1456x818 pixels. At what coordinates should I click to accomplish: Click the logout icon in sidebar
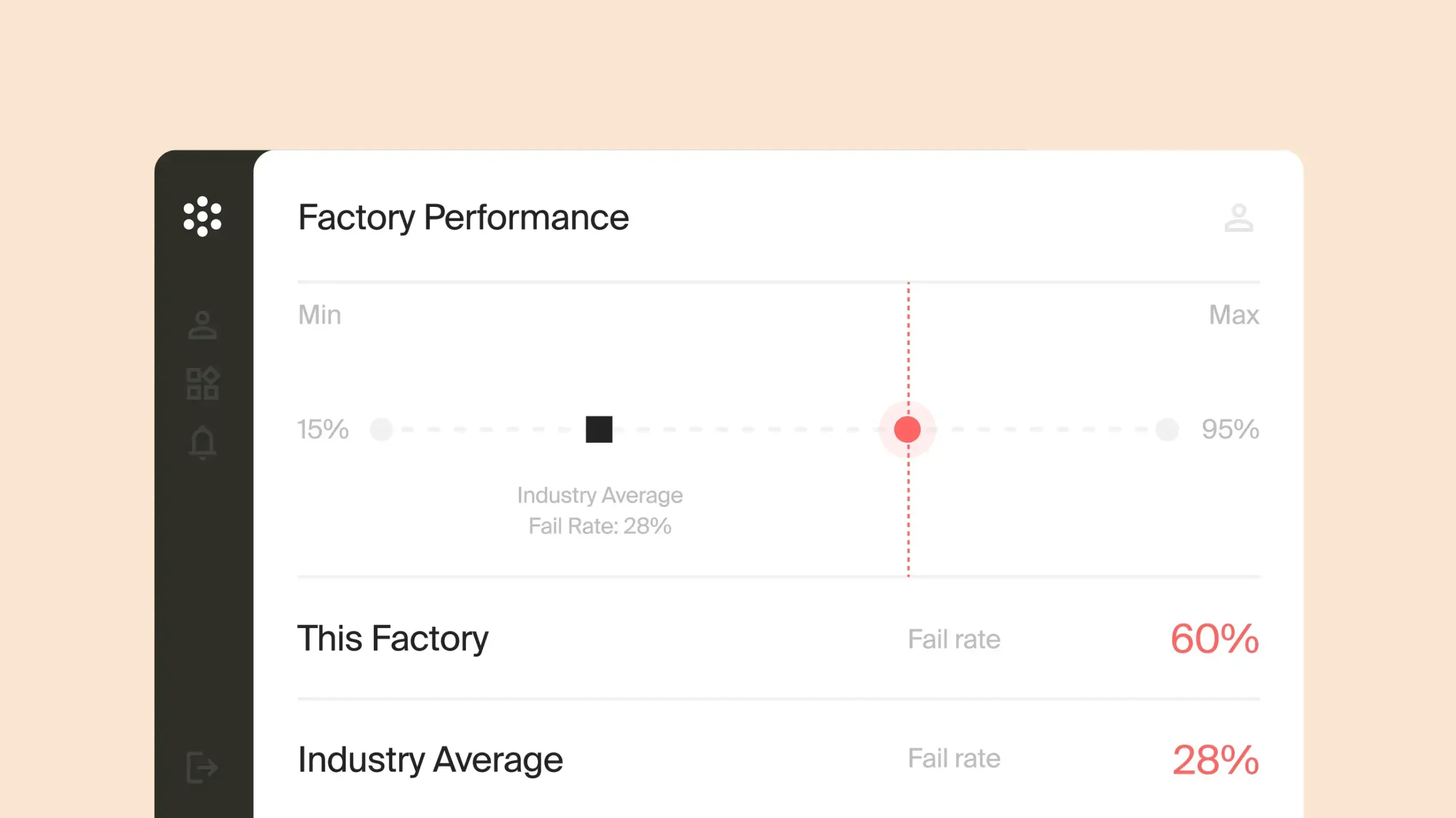(x=202, y=767)
